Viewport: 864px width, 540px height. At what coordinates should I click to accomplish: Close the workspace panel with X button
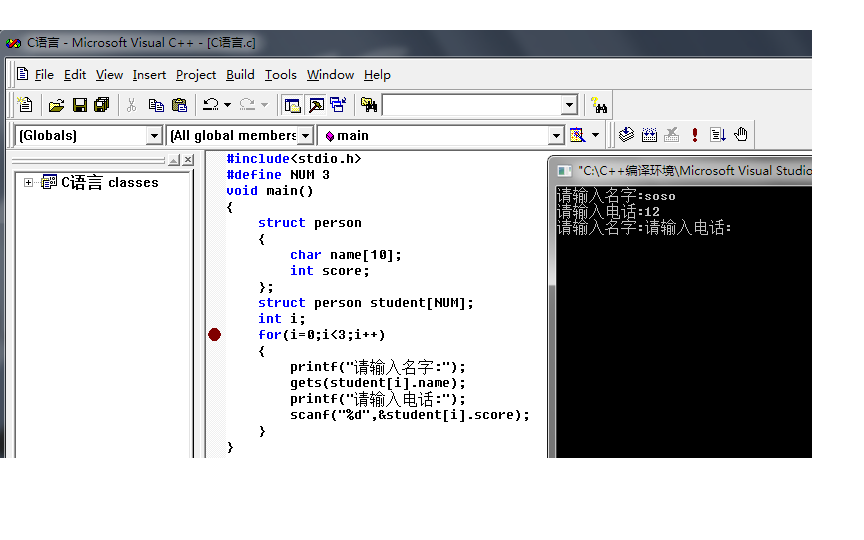[188, 160]
